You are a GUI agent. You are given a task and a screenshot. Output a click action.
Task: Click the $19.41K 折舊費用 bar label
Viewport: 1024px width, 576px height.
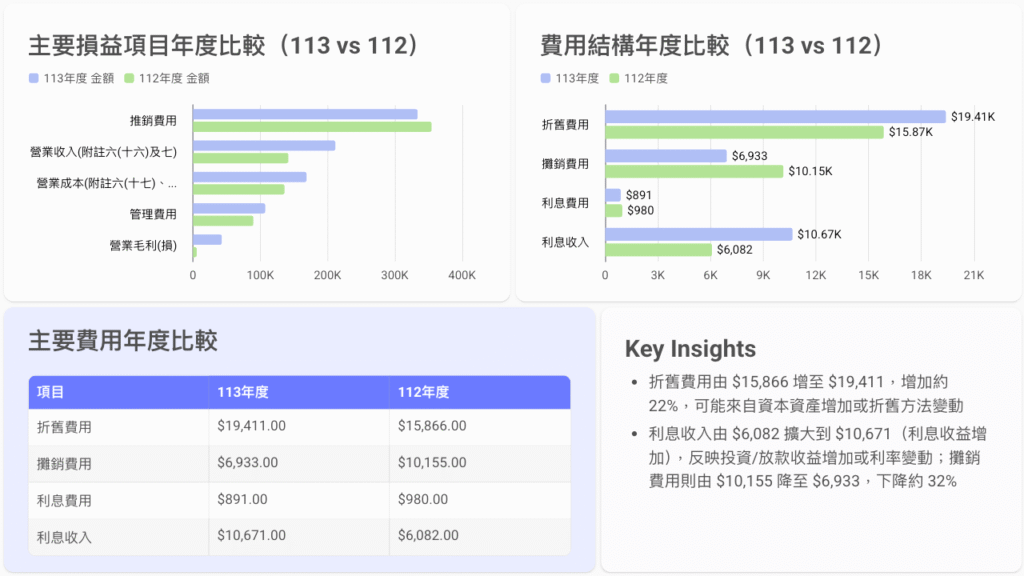(x=972, y=117)
